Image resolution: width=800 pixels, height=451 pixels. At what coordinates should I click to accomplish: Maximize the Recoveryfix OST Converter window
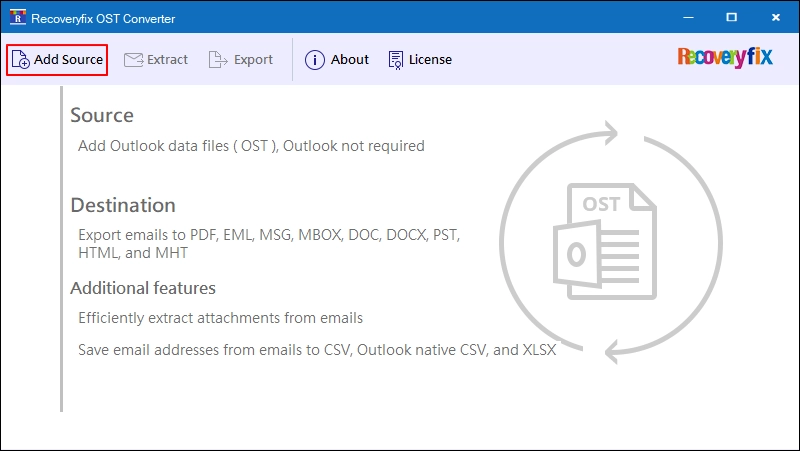(732, 17)
